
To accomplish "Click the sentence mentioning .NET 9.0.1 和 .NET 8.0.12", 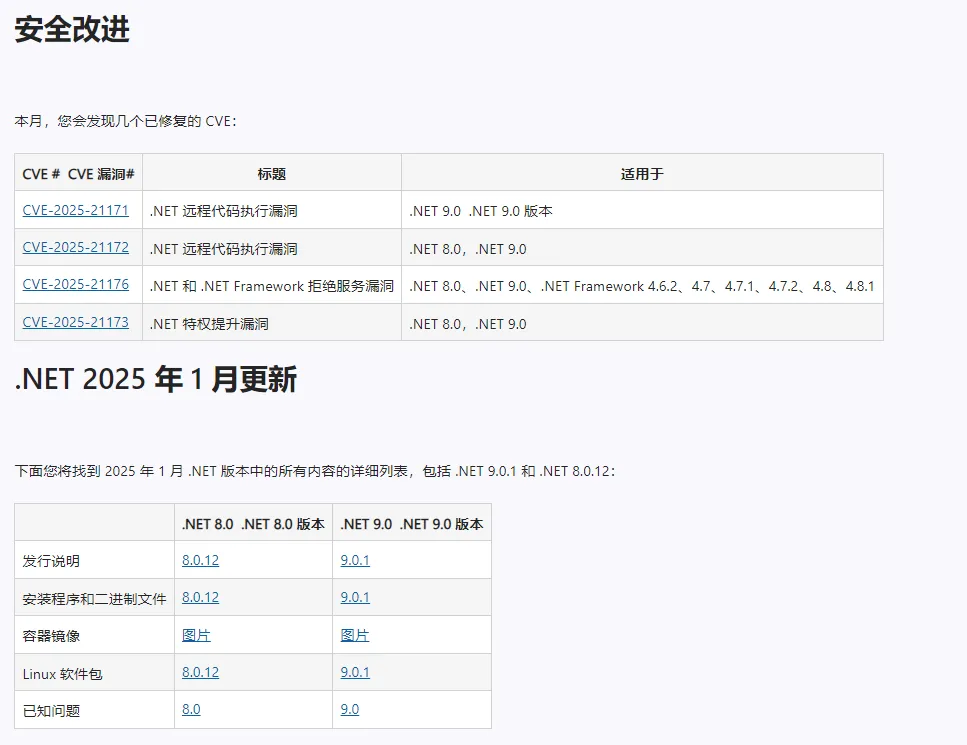I will tap(315, 471).
